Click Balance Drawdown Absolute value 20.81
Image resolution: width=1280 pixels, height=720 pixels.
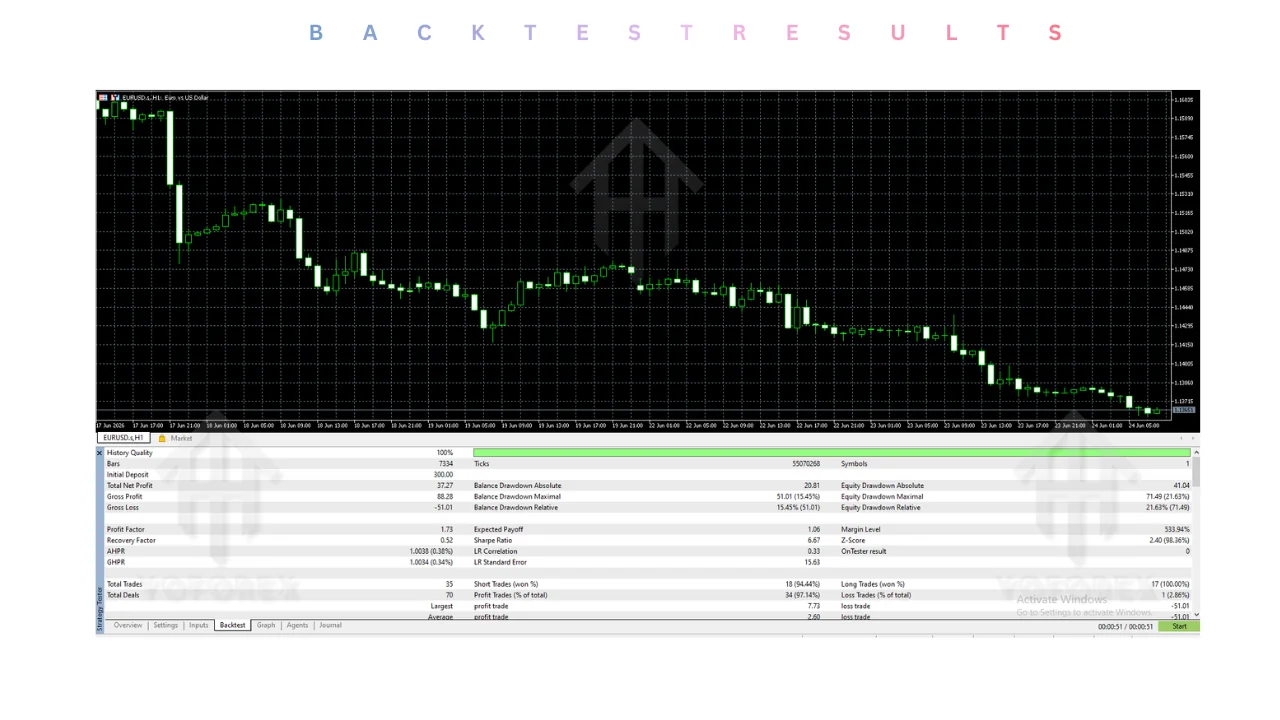812,486
